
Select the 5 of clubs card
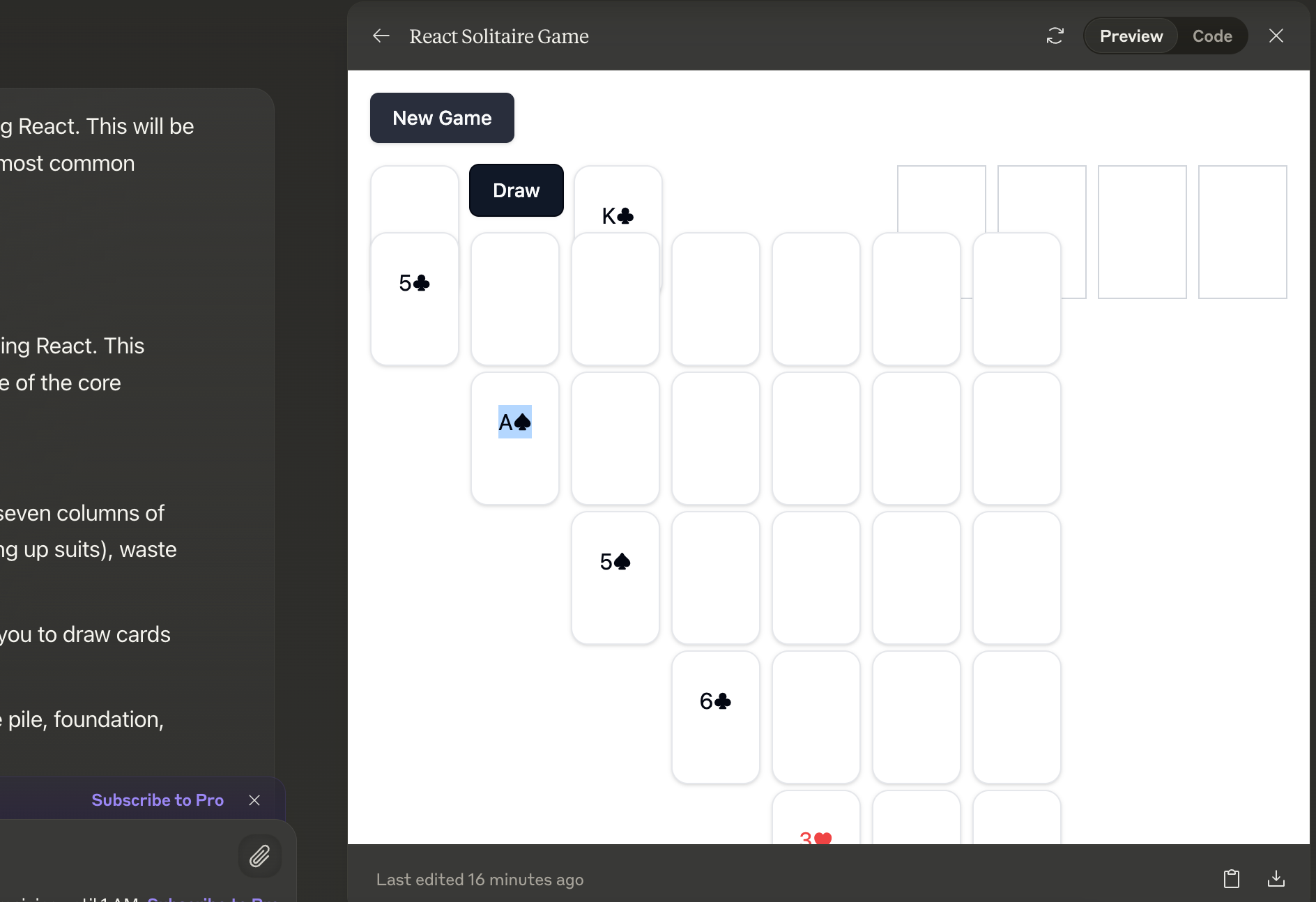[x=414, y=299]
